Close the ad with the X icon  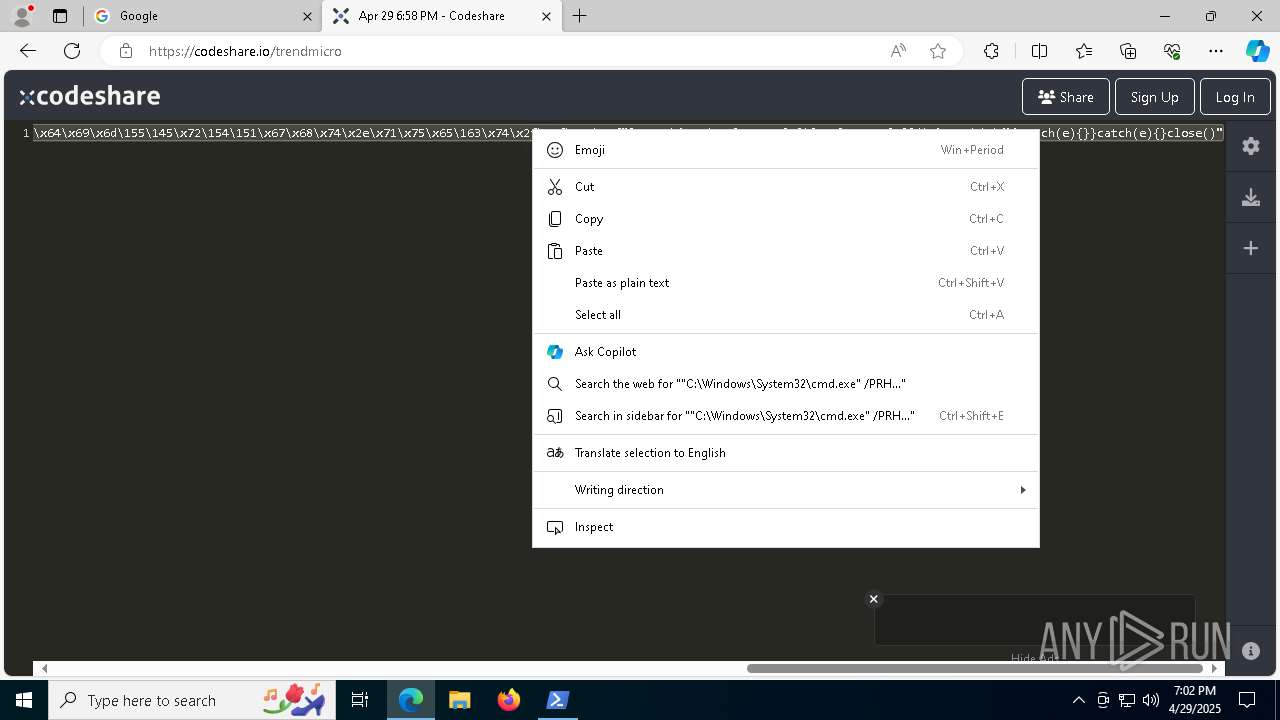[873, 599]
